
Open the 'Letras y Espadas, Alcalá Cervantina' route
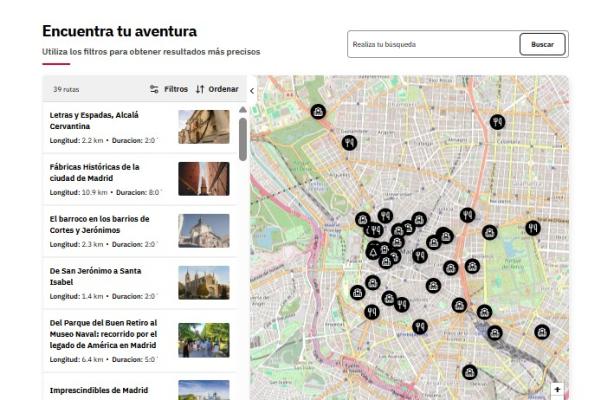(139, 127)
